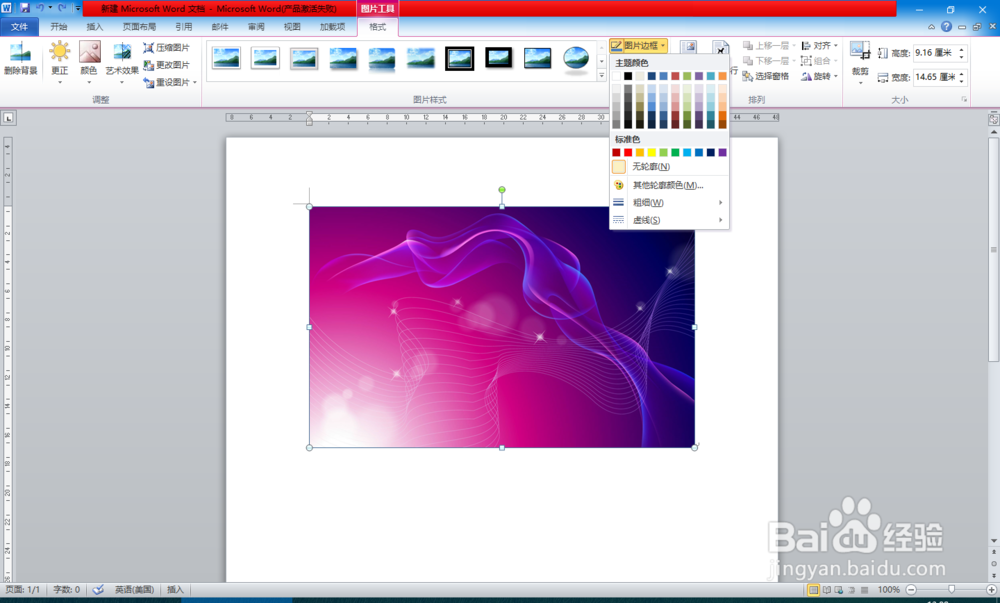Select print layout view icon

click(813, 590)
